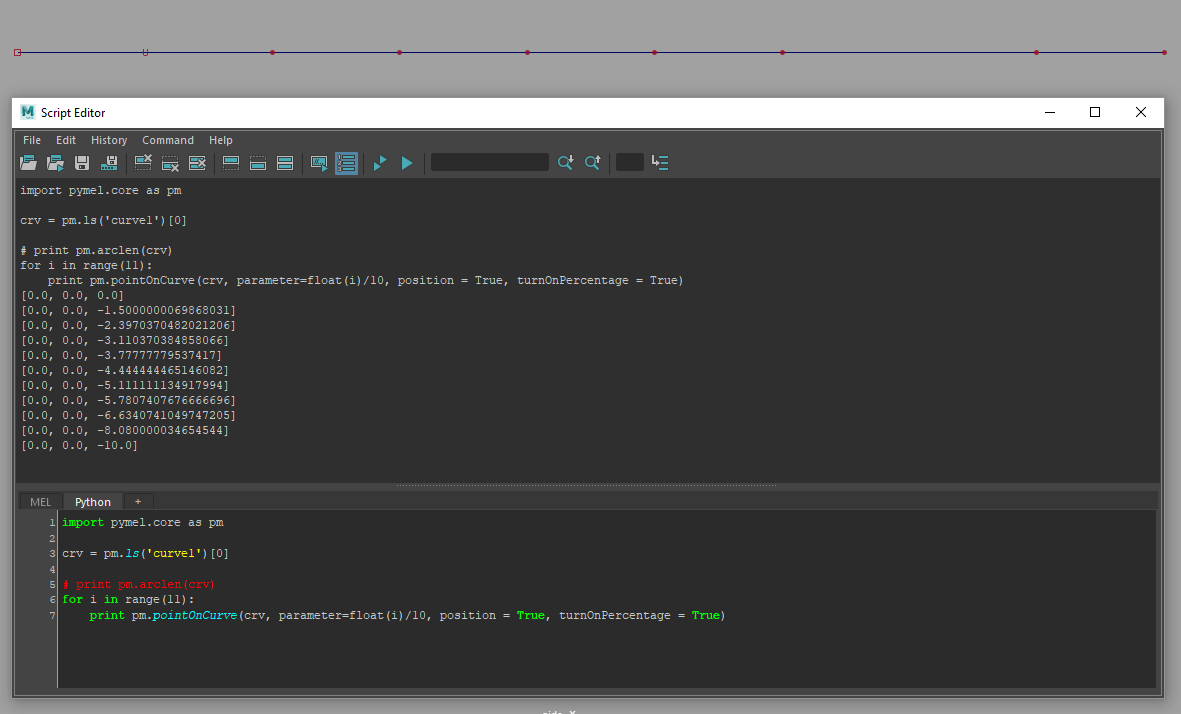Image resolution: width=1181 pixels, height=714 pixels.
Task: Open the Command menu
Action: [168, 140]
